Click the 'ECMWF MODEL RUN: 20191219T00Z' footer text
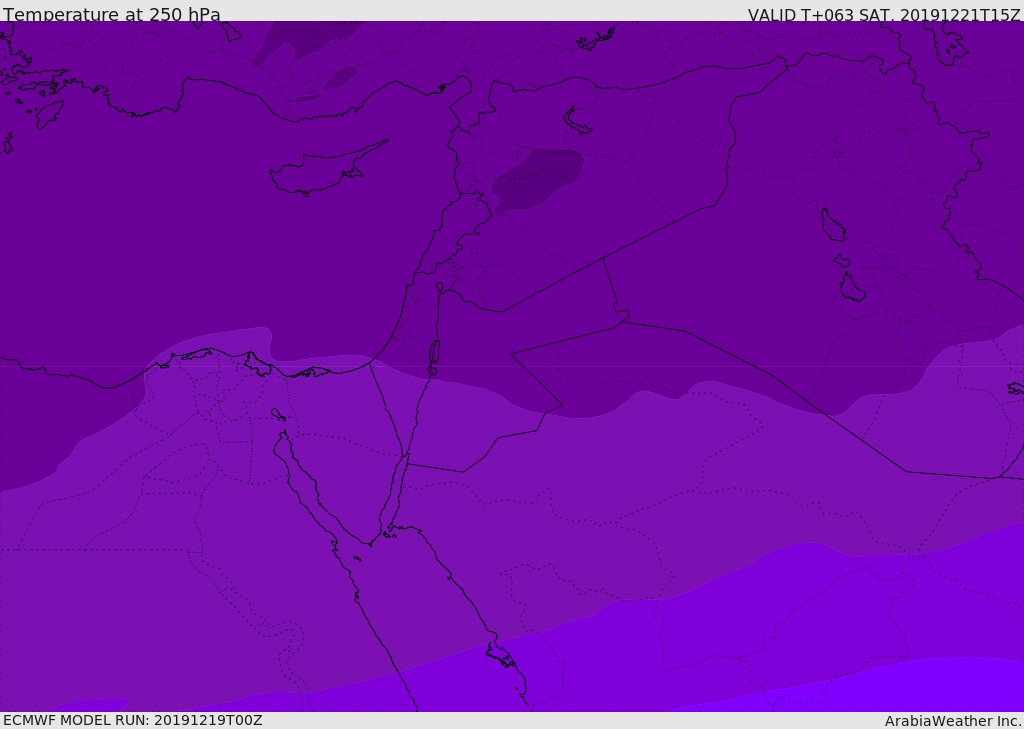The height and width of the screenshot is (729, 1024). click(x=133, y=720)
